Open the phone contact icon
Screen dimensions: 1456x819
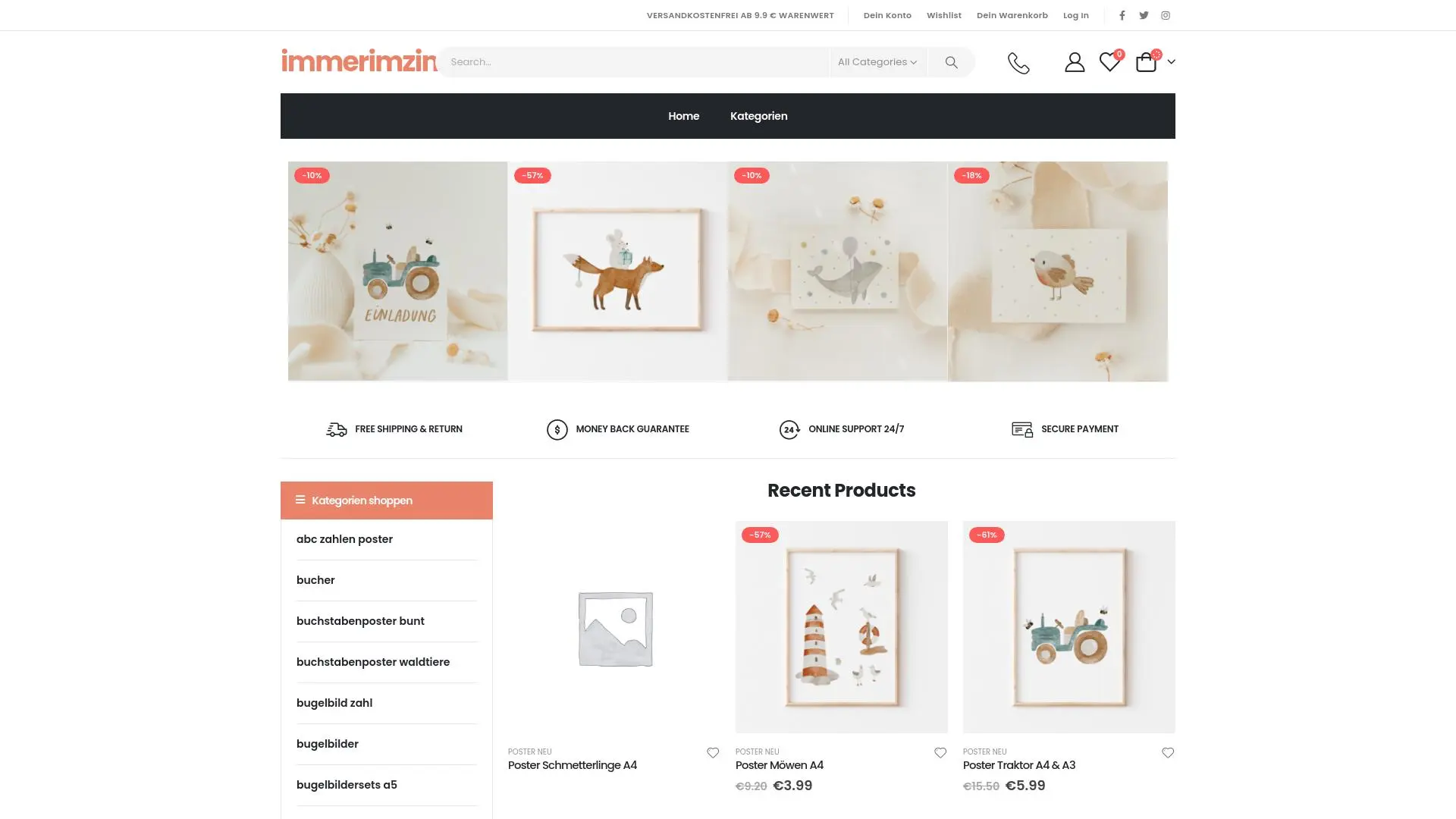click(1018, 63)
